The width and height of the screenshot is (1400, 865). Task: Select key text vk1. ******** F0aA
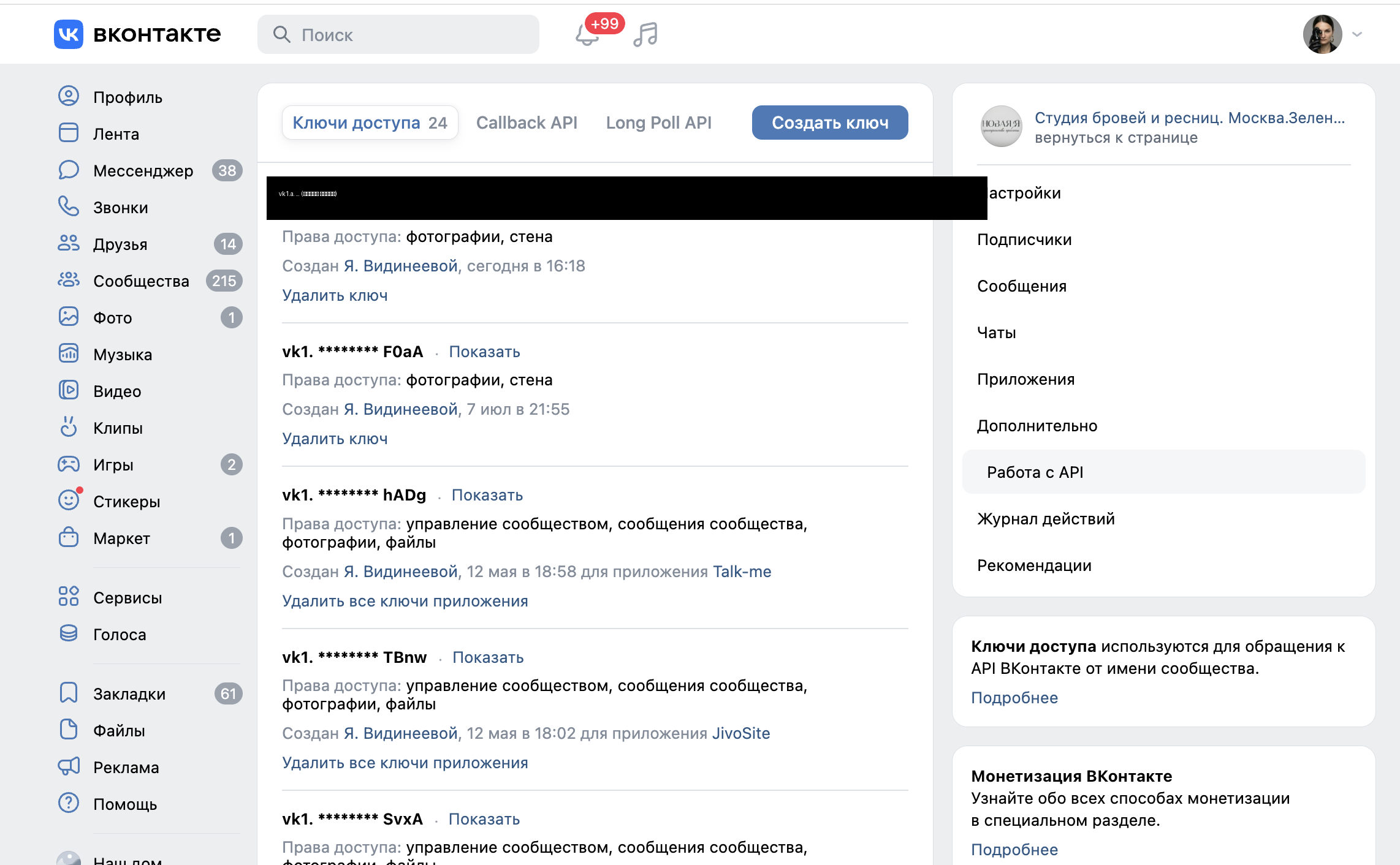coord(352,352)
